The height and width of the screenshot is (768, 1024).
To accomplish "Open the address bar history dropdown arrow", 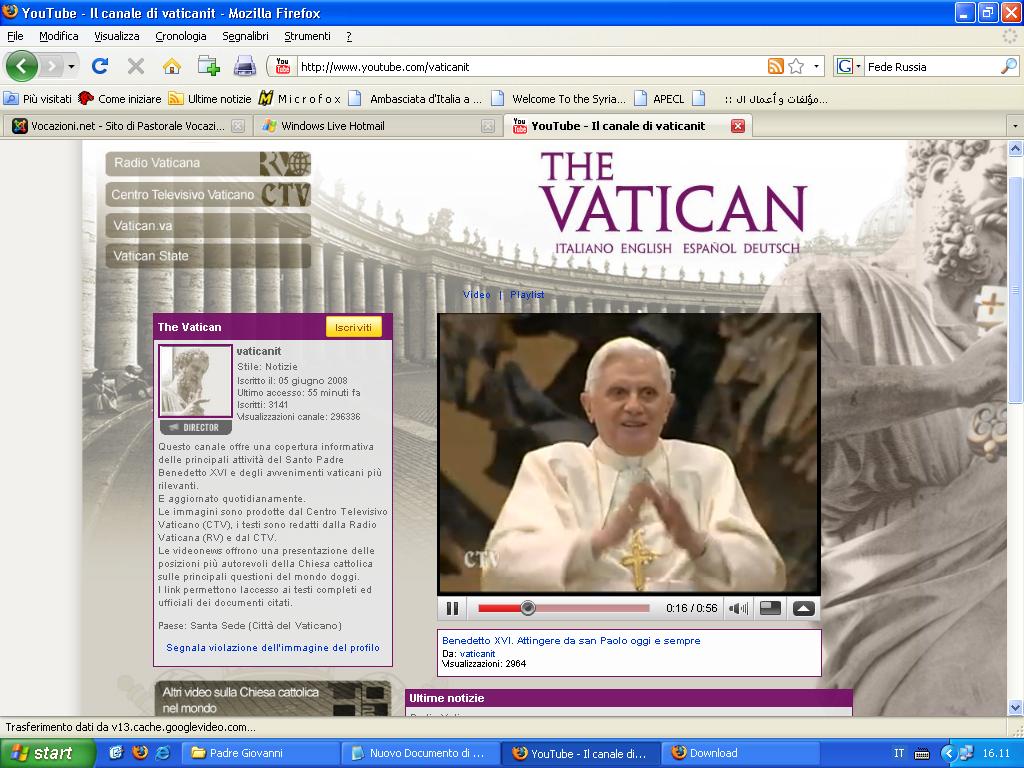I will pyautogui.click(x=816, y=66).
